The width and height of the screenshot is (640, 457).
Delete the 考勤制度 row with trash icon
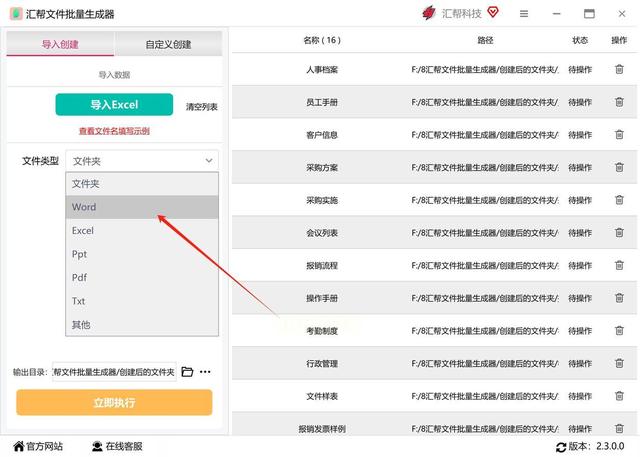coord(619,331)
